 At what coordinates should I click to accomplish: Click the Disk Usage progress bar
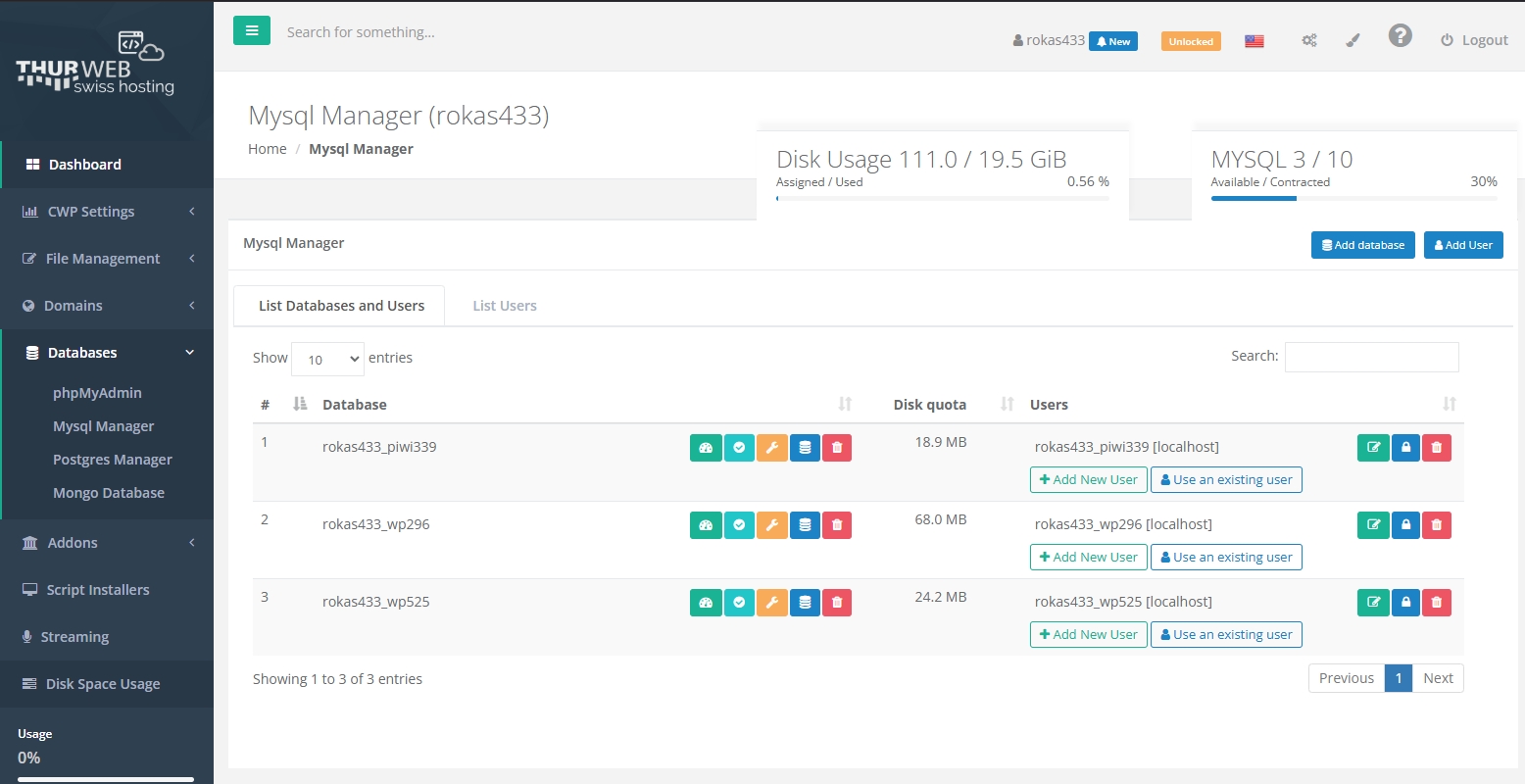click(943, 198)
